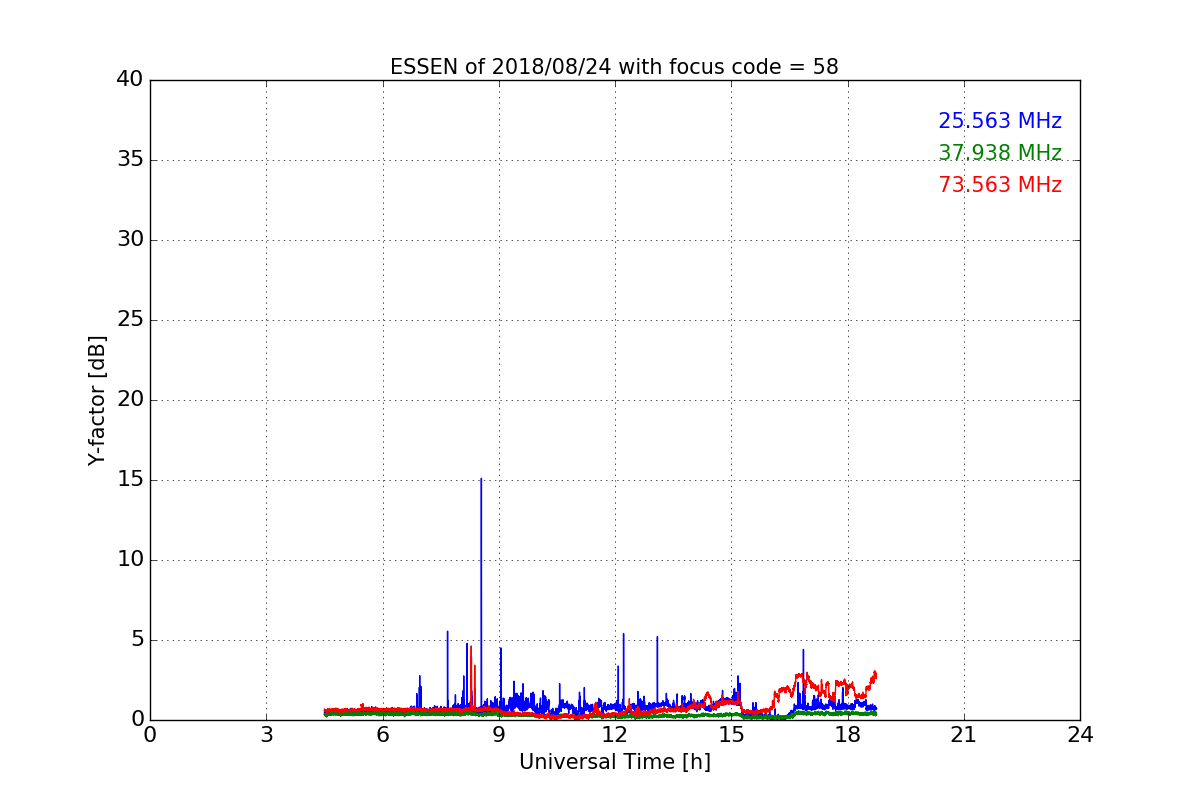Viewport: 1200px width, 800px height.
Task: Click x-axis tick label 24
Action: point(1080,735)
